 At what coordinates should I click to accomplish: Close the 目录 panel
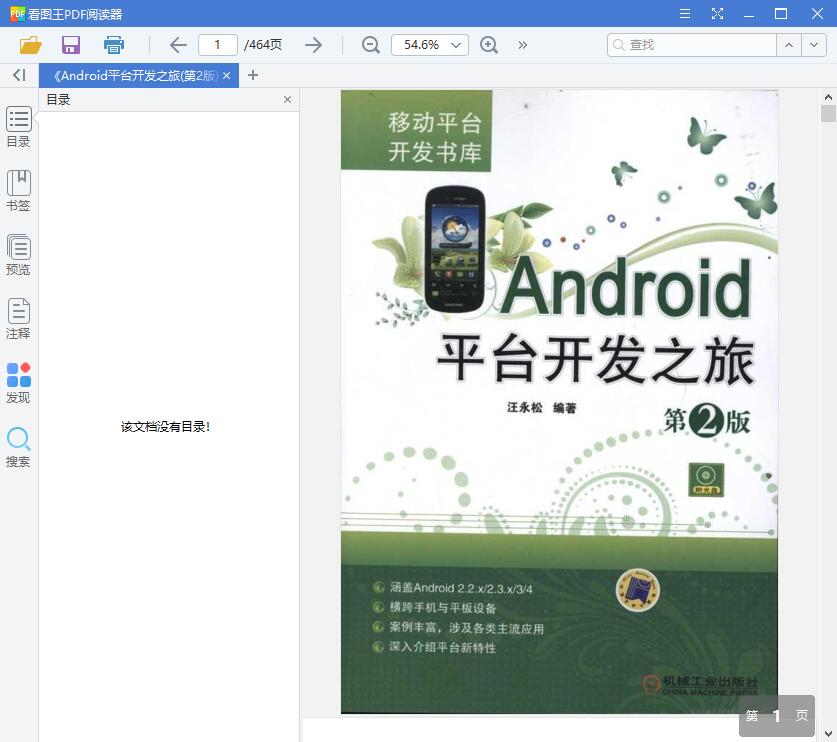[287, 99]
